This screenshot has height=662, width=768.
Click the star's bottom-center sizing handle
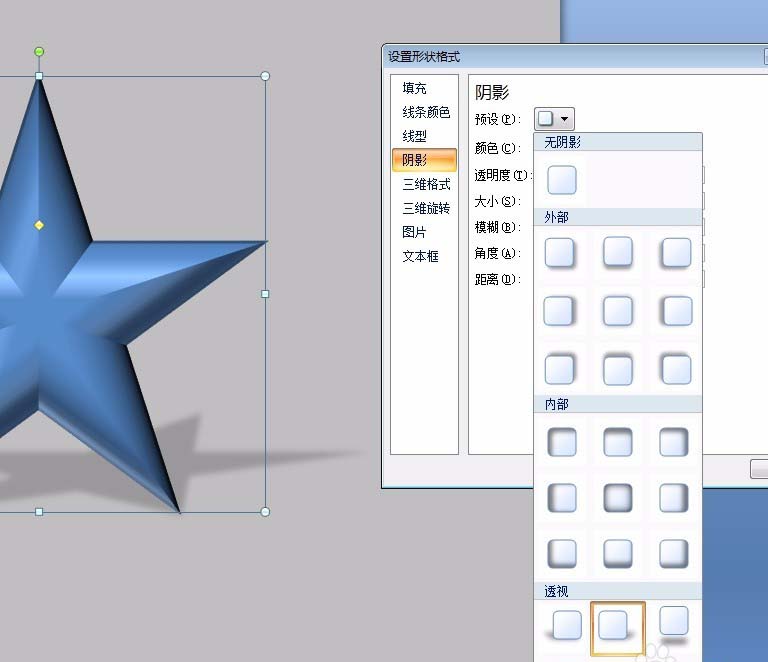(x=39, y=512)
